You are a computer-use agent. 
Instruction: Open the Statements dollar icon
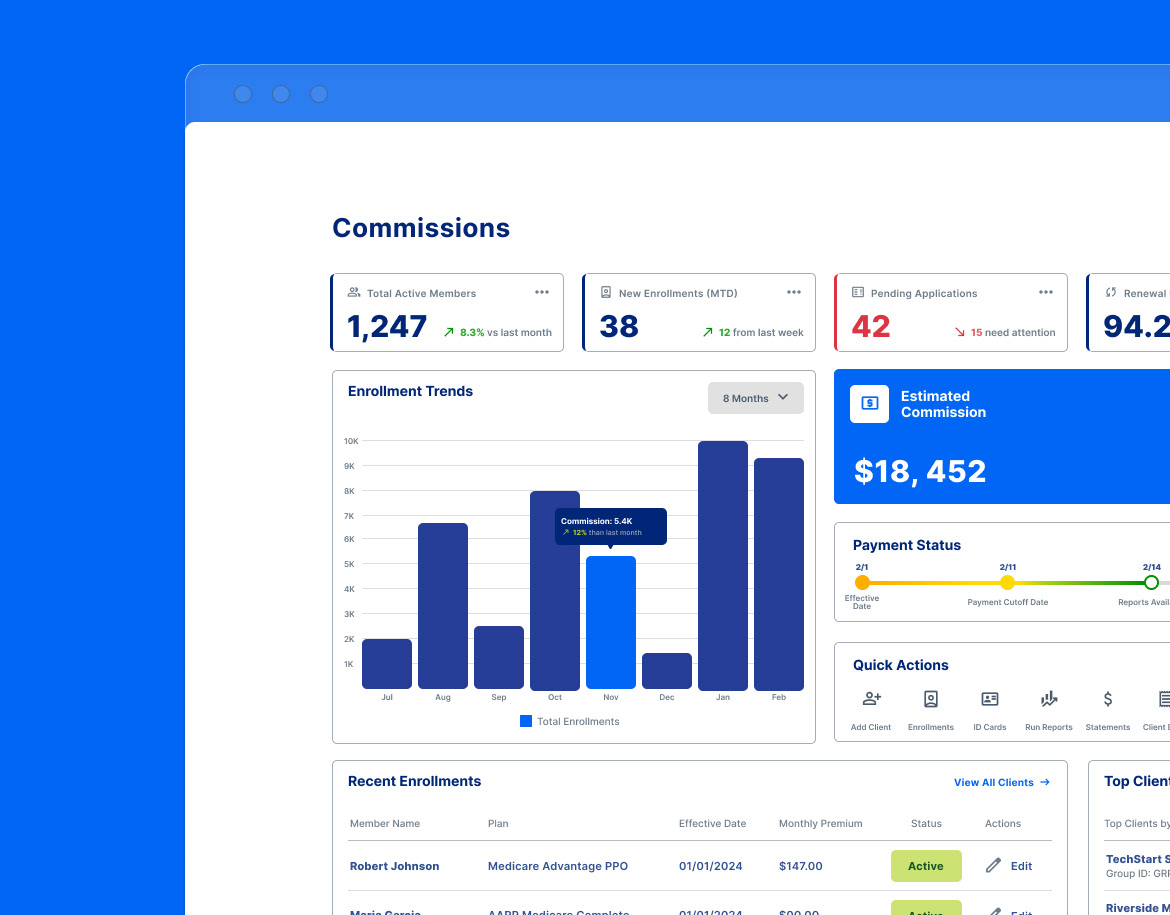[1107, 699]
